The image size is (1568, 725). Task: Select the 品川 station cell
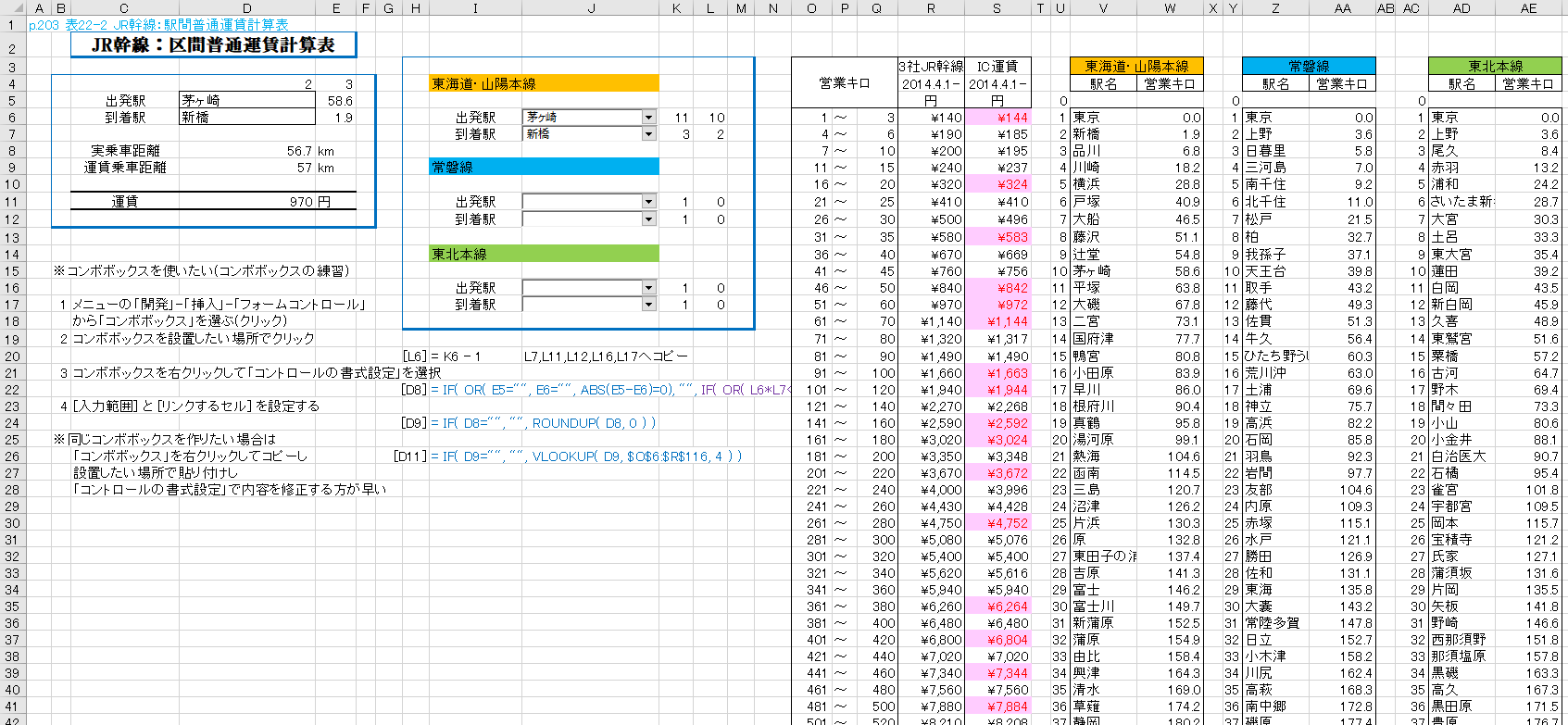click(x=1103, y=151)
